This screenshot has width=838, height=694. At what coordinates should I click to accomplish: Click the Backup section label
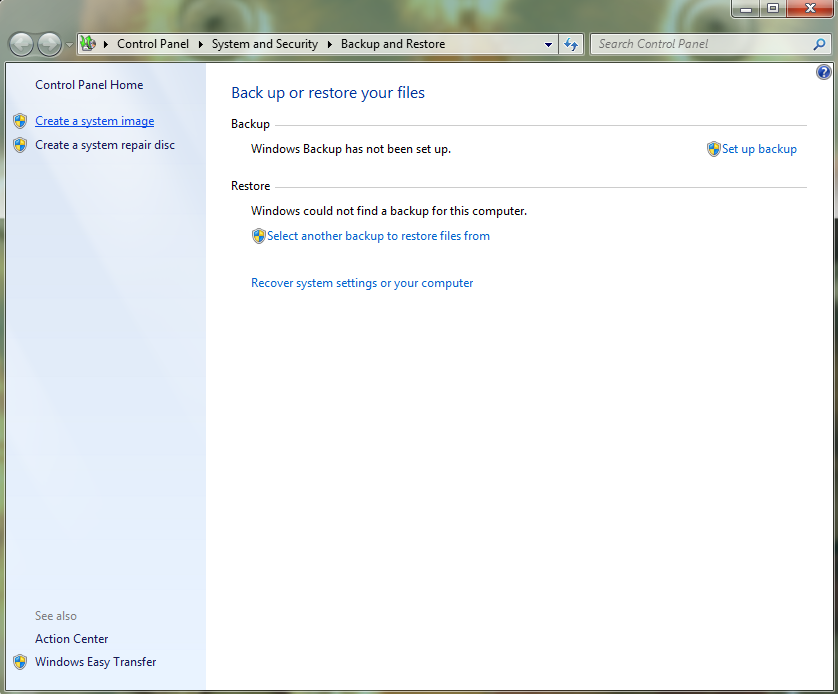coord(250,124)
